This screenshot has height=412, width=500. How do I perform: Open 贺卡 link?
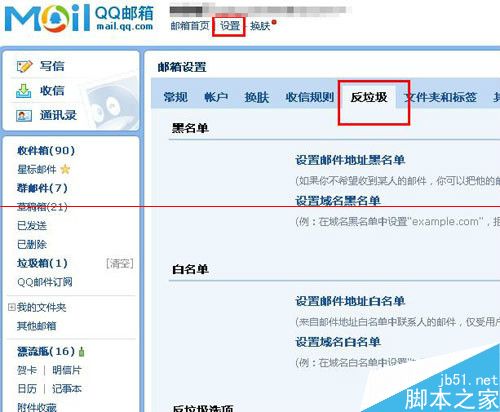(x=27, y=370)
